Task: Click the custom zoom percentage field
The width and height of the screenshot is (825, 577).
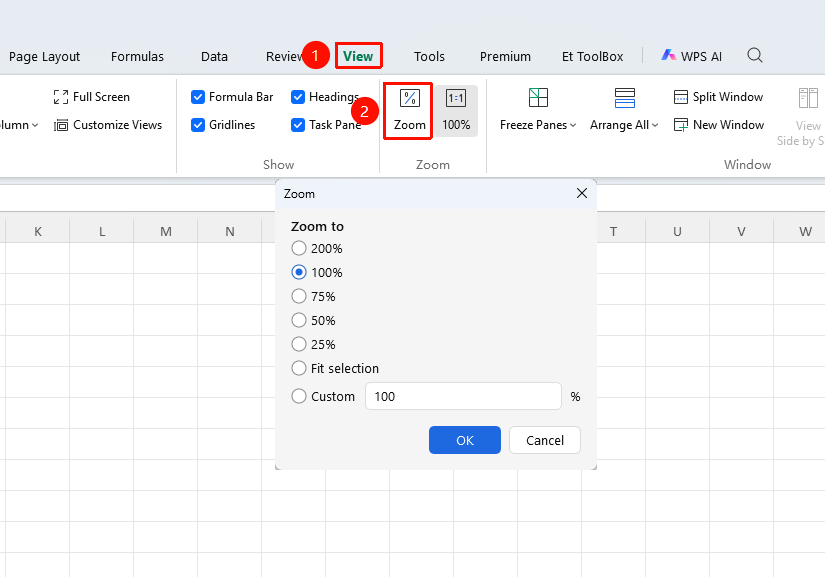Action: 463,396
